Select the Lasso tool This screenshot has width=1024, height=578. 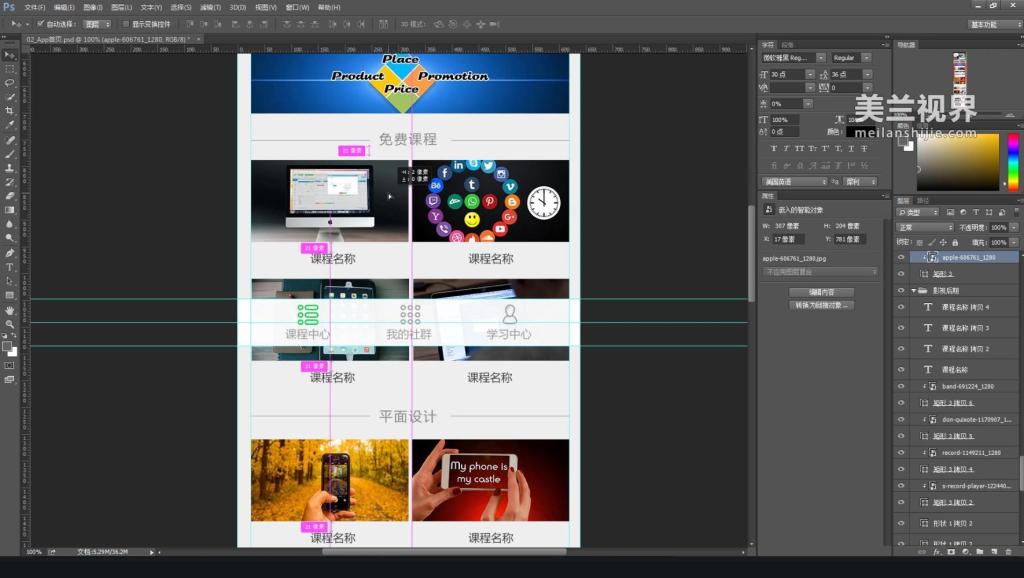pos(9,83)
